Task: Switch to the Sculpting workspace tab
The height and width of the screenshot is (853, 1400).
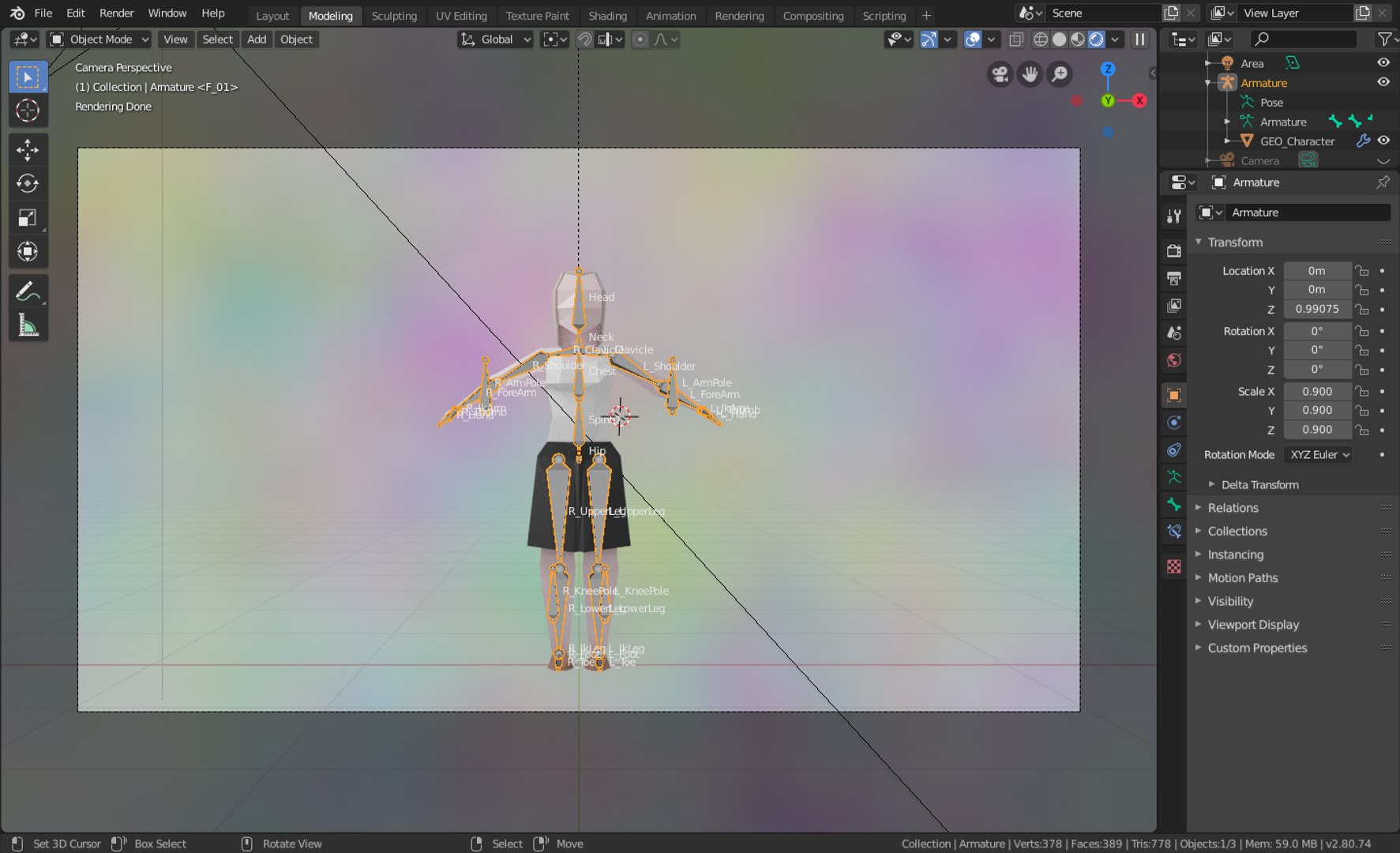Action: coord(394,15)
